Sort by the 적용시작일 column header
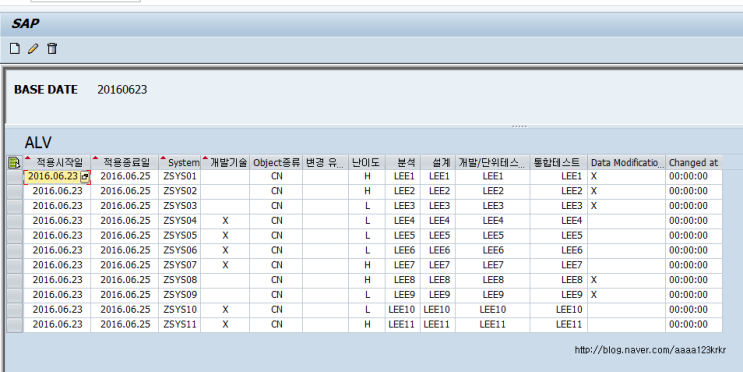 (x=57, y=163)
